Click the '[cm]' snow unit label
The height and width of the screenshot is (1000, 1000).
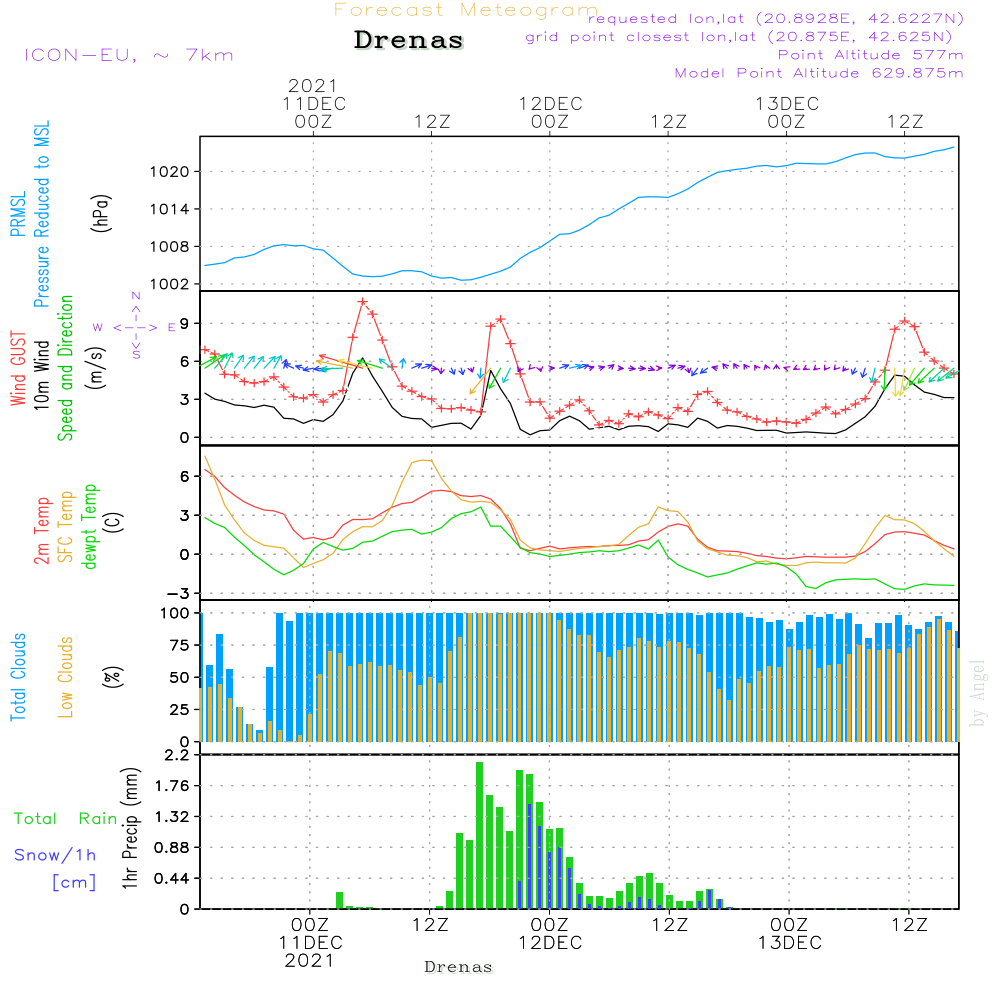(x=74, y=883)
